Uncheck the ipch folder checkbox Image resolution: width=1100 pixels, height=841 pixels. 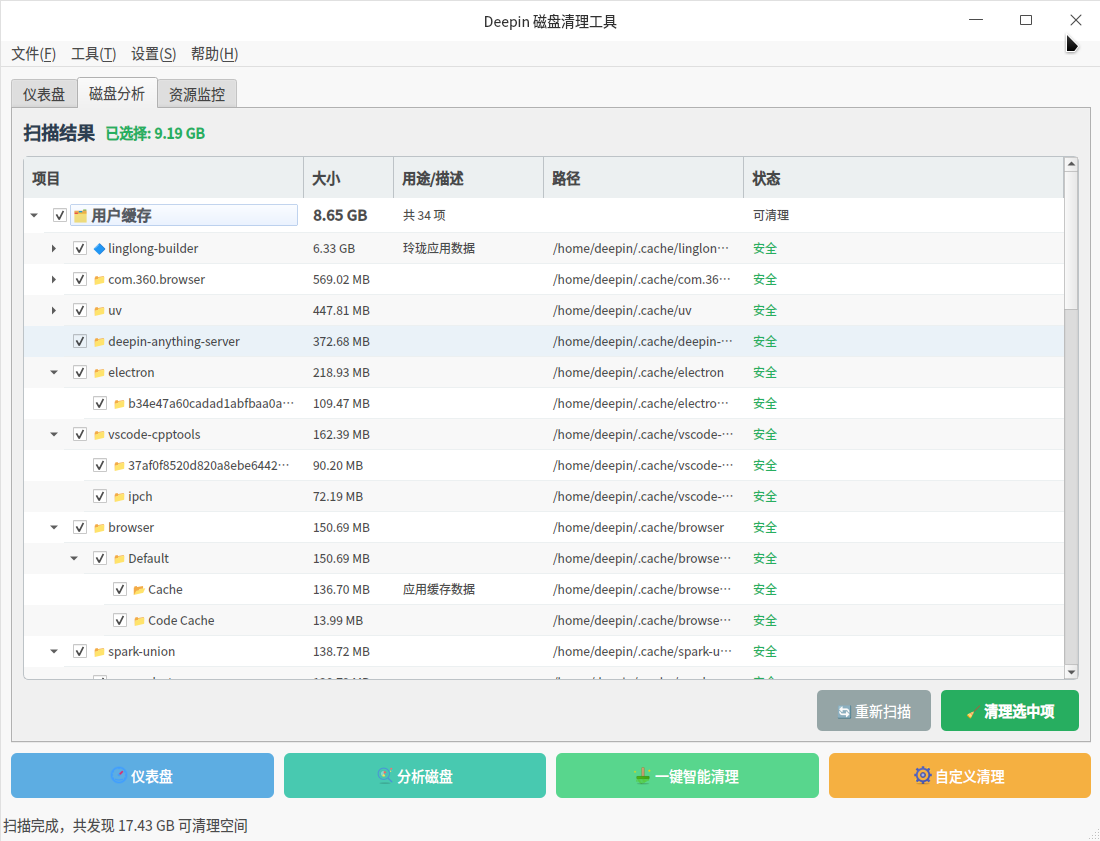click(x=100, y=497)
